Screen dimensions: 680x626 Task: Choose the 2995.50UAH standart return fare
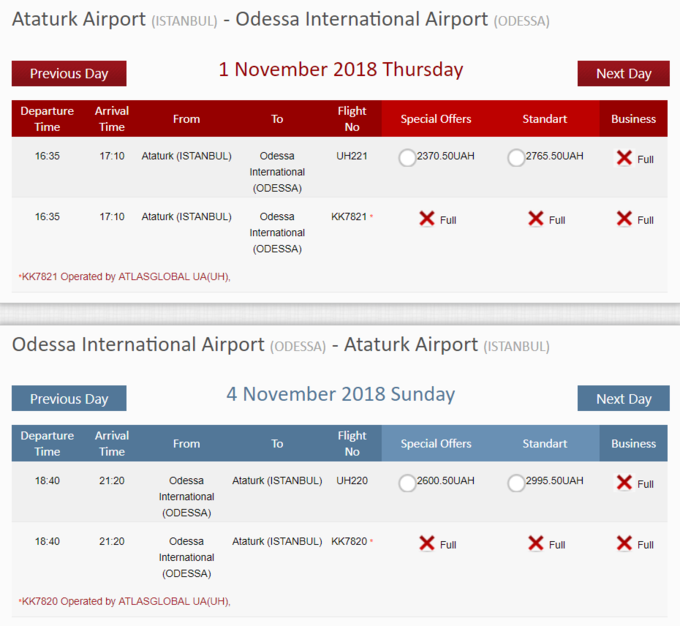coord(516,483)
